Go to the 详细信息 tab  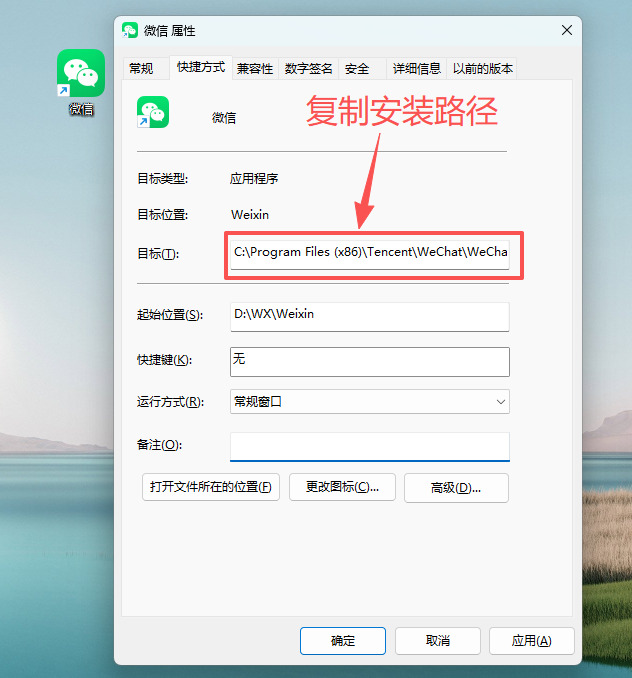(x=416, y=68)
